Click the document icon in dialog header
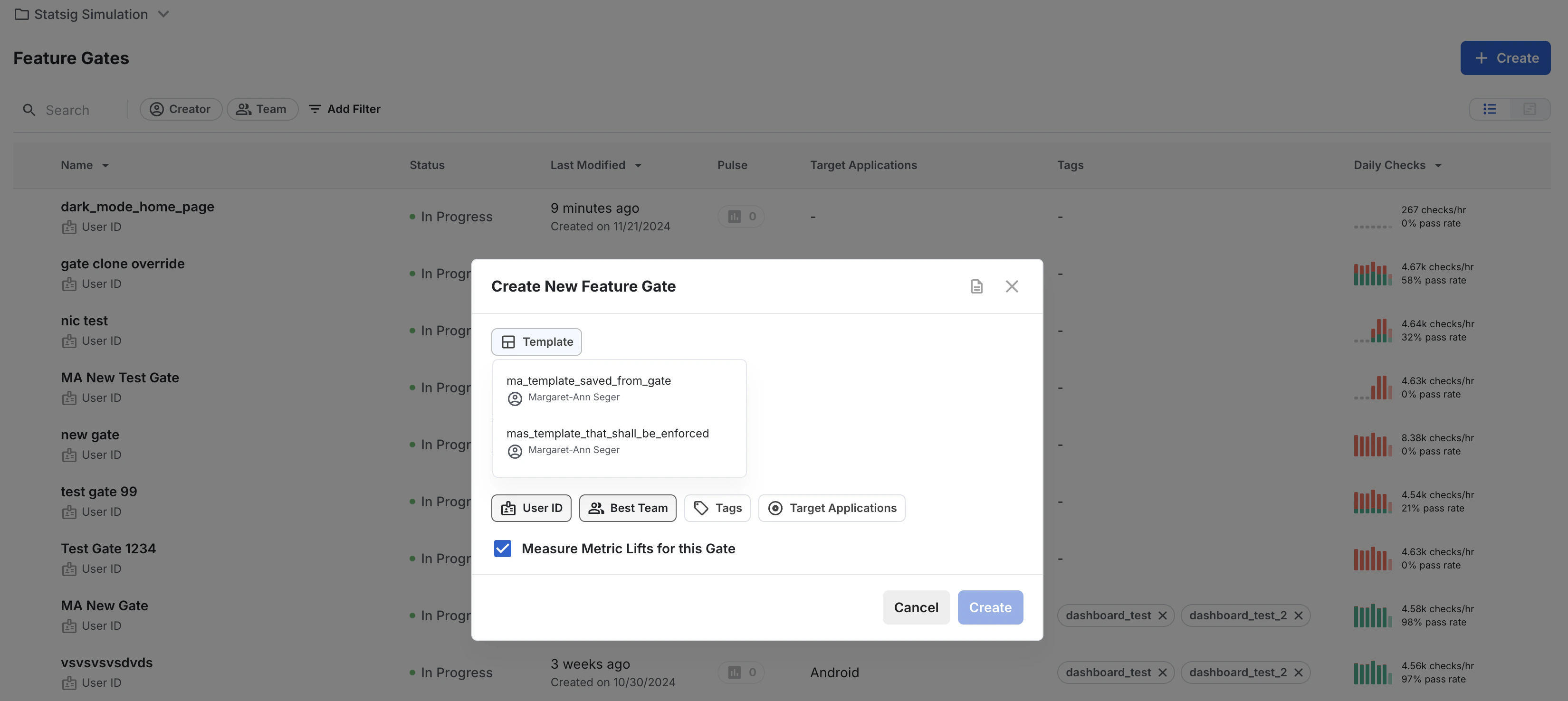 (x=976, y=286)
